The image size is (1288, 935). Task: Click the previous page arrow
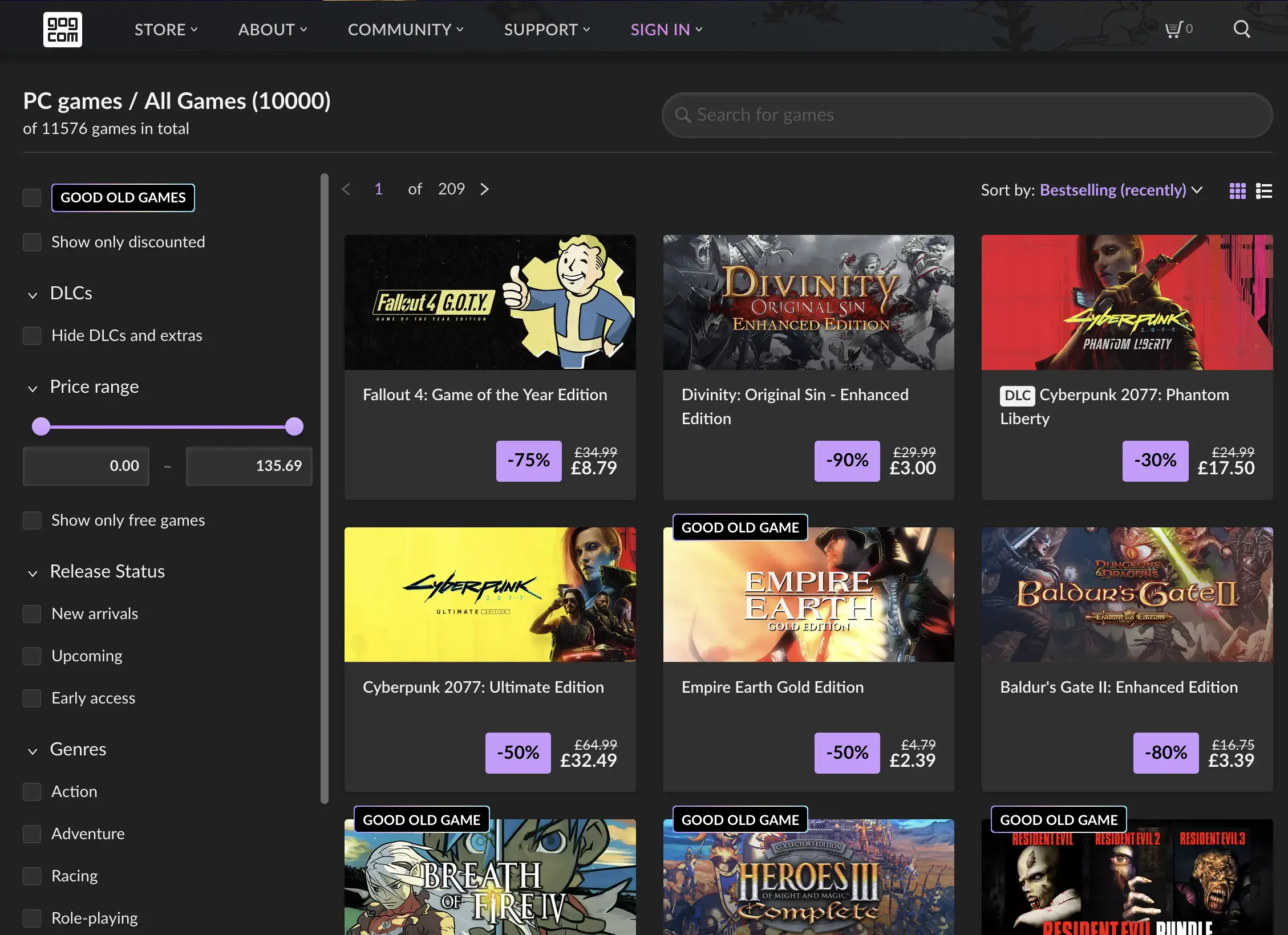[346, 189]
